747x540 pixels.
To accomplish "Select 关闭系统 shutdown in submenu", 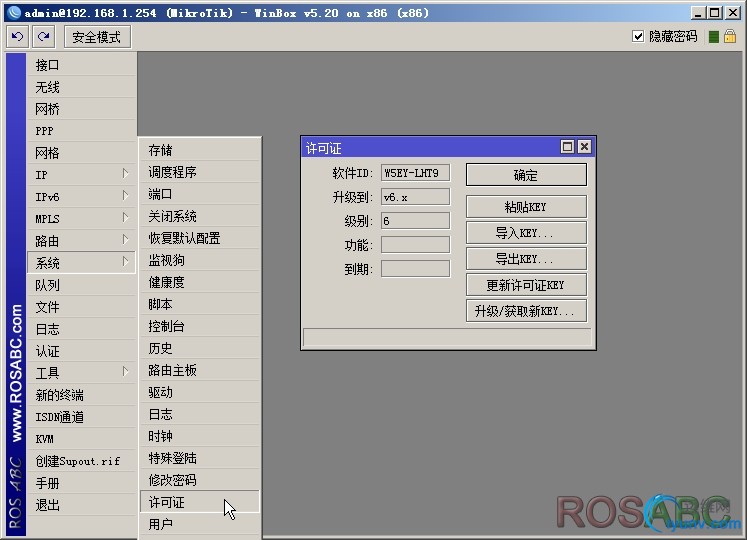I will pos(200,216).
